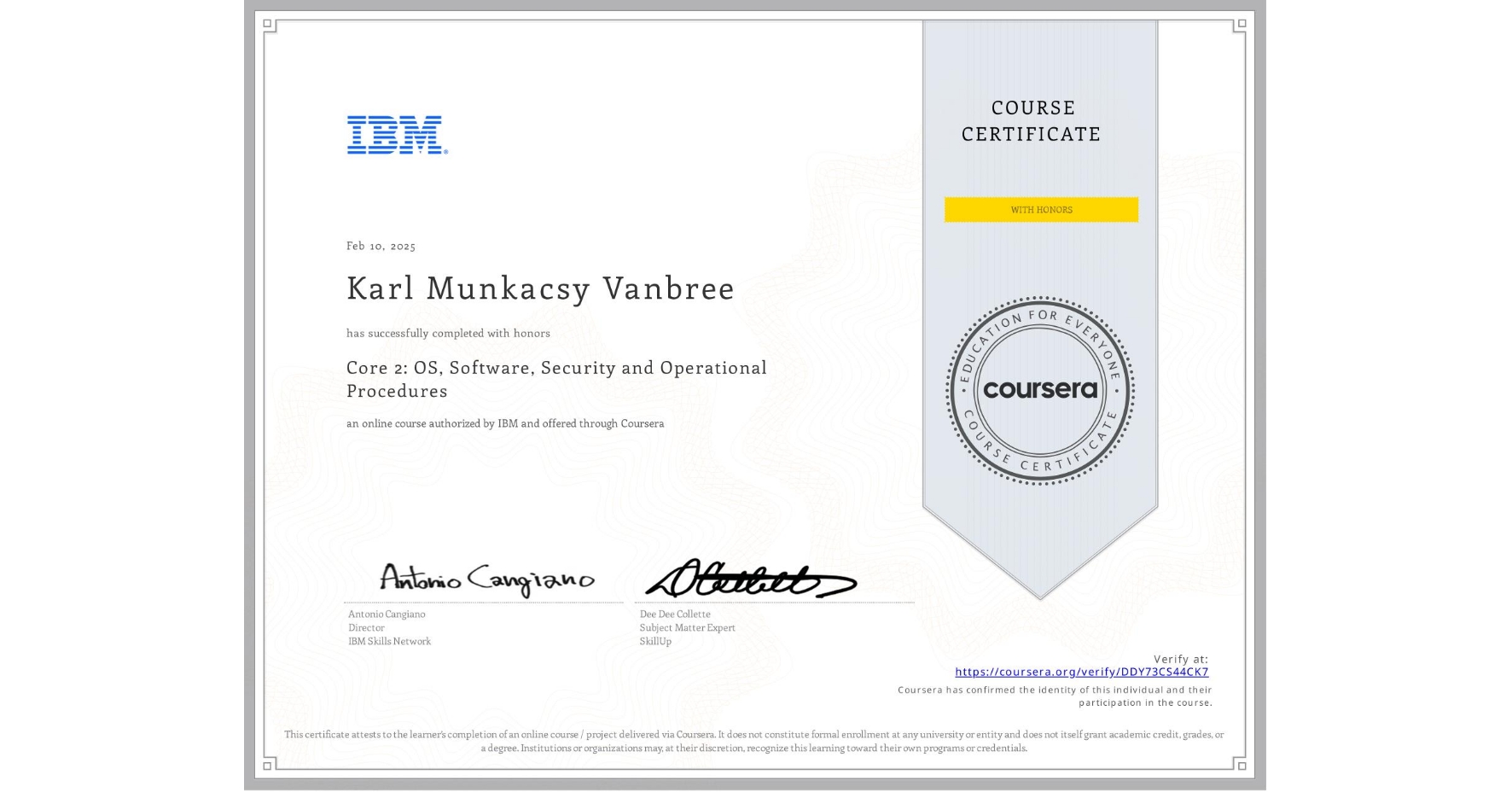The height and width of the screenshot is (792, 1512).
Task: Select the printed name 'Dee Dee Collette'
Action: (x=675, y=614)
